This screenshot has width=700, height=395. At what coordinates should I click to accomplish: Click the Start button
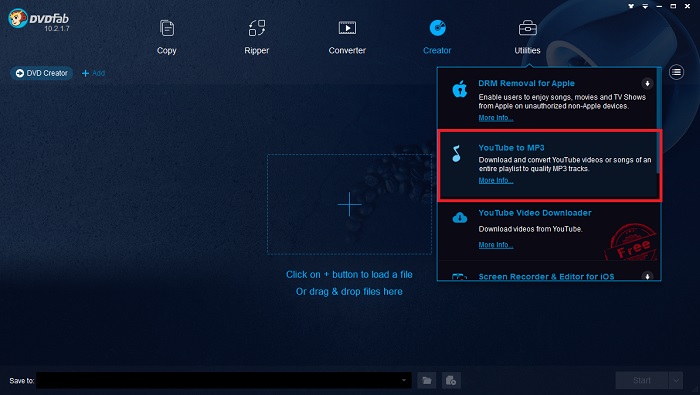642,380
